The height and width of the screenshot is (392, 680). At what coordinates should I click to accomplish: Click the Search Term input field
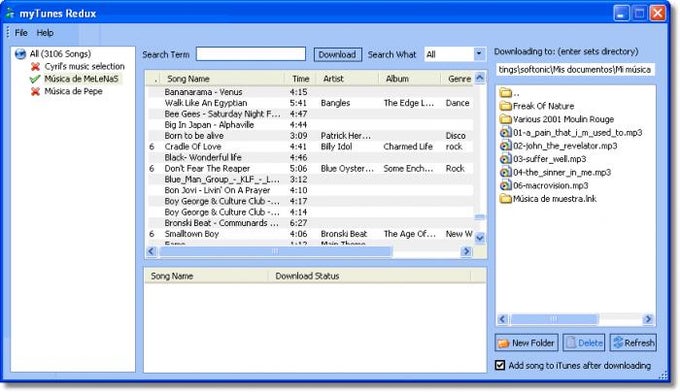pos(251,54)
